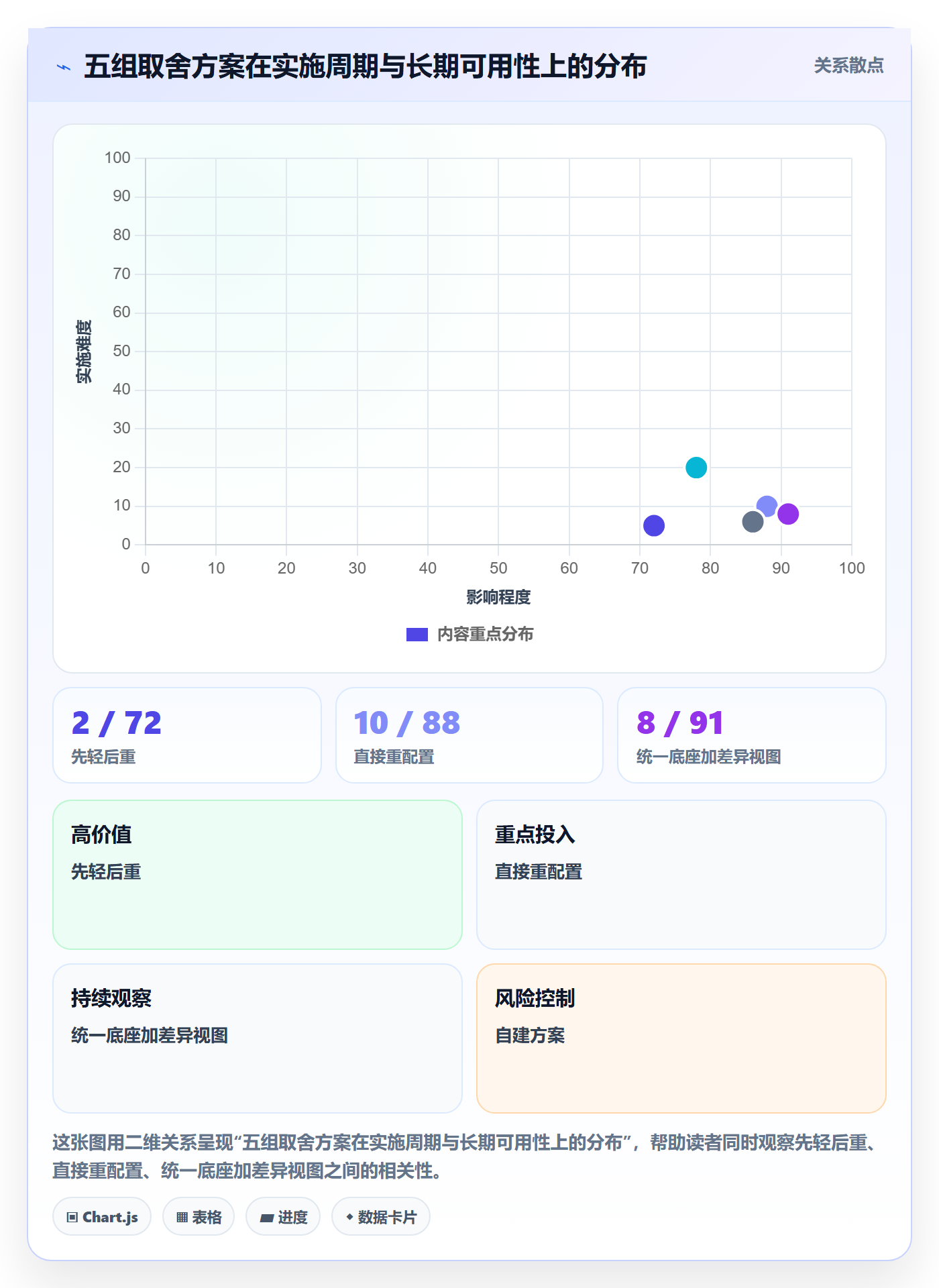Click the 自建方案 text in 风险控制 card
Screen dimensions: 939x1288
530,1036
